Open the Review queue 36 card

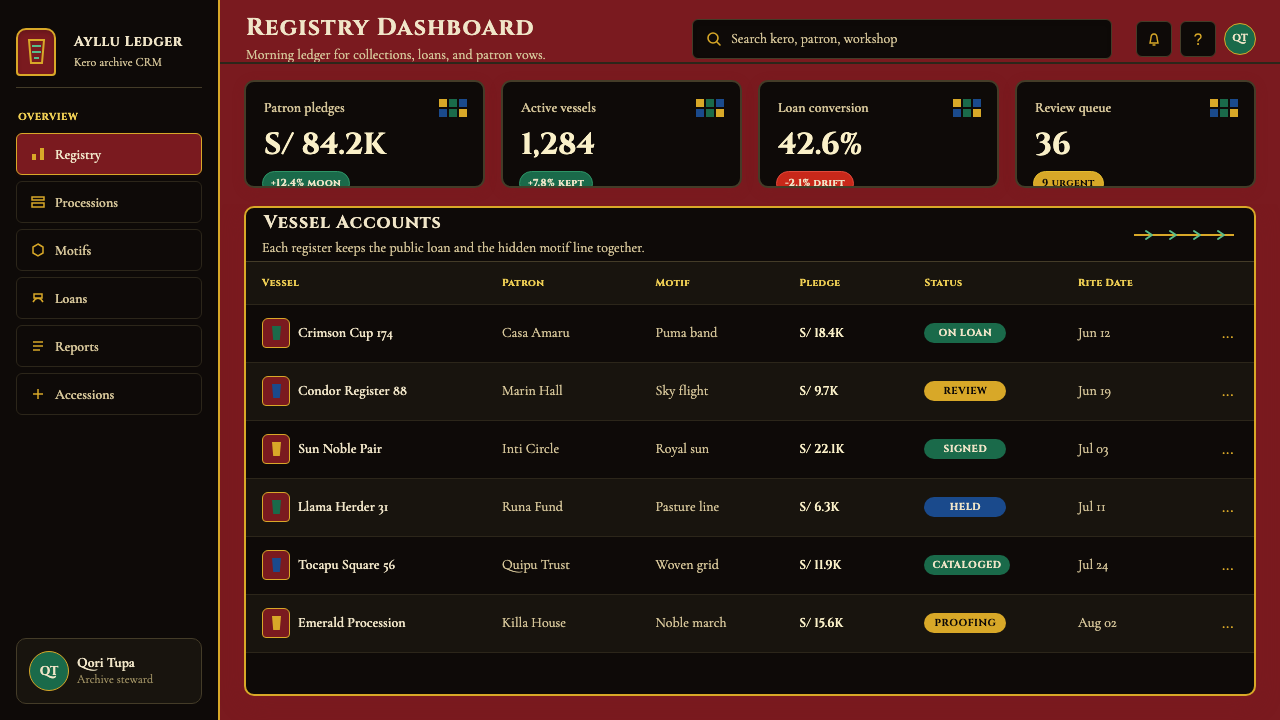click(x=1136, y=134)
